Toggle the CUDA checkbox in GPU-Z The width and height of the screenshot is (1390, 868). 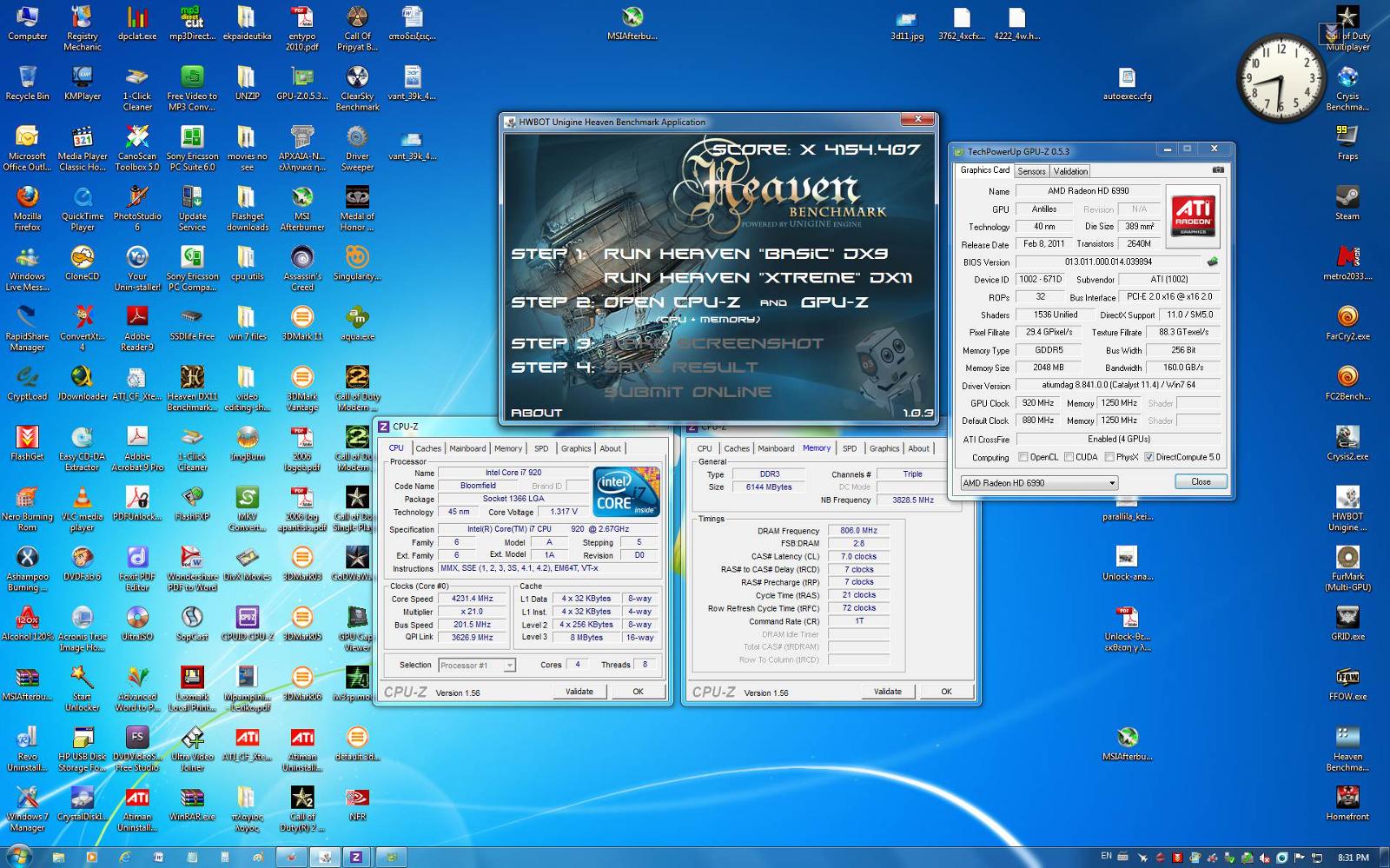tap(1068, 457)
